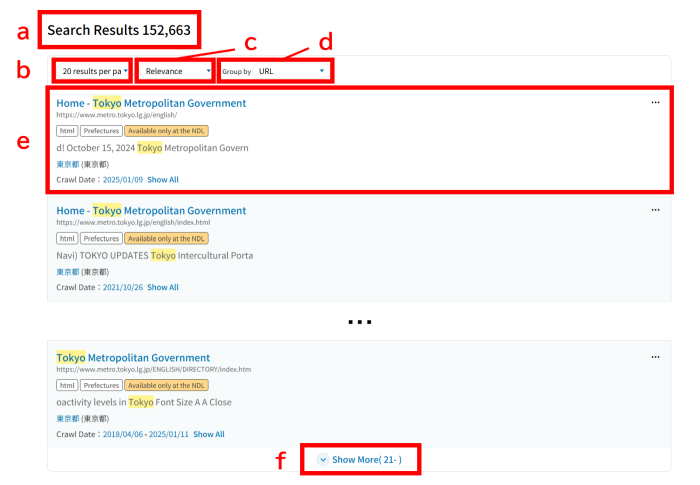Open 東京都 link in first result

tap(67, 164)
